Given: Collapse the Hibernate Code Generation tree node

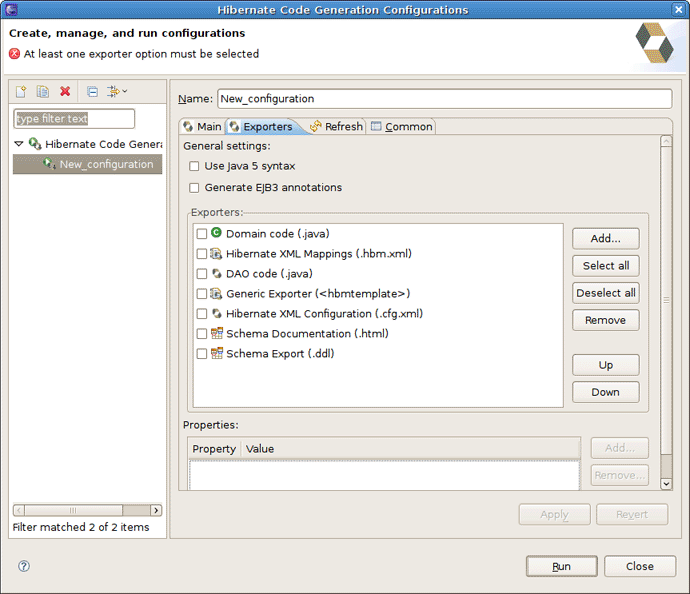Looking at the screenshot, I should tap(19, 144).
